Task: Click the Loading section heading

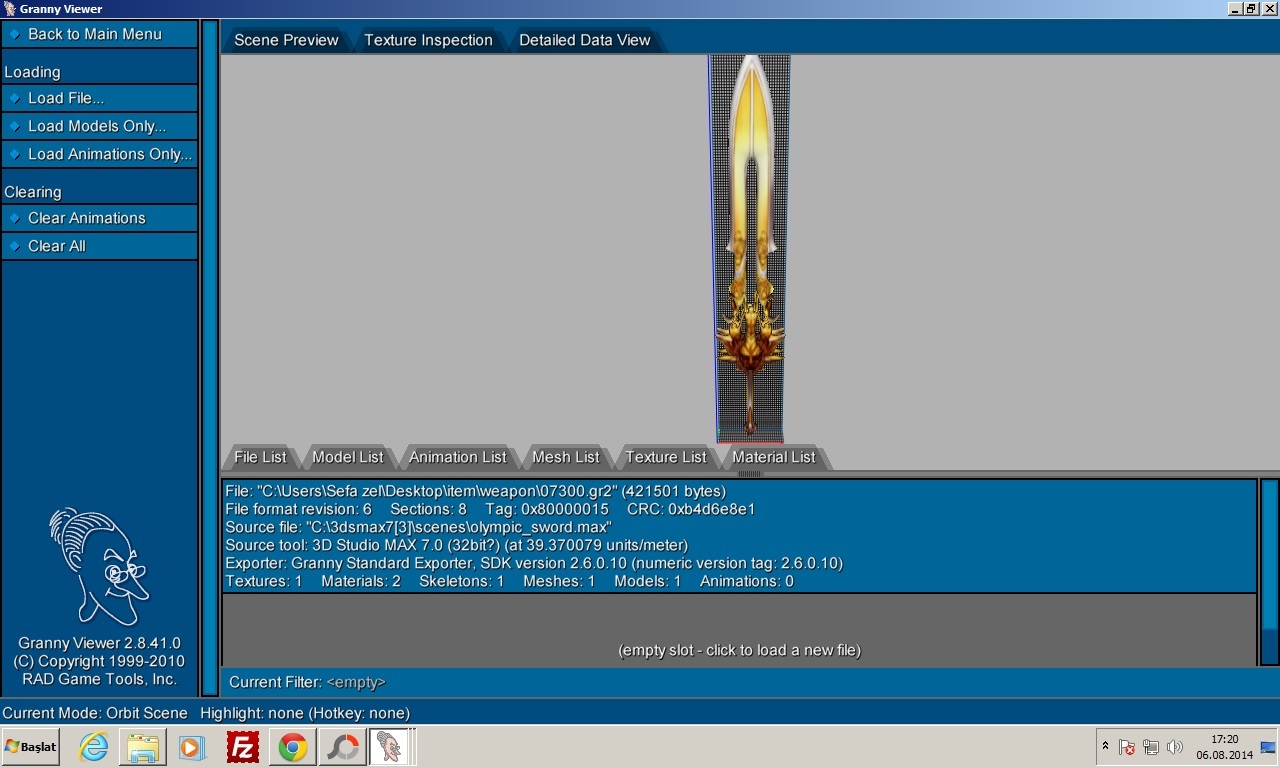Action: [32, 72]
